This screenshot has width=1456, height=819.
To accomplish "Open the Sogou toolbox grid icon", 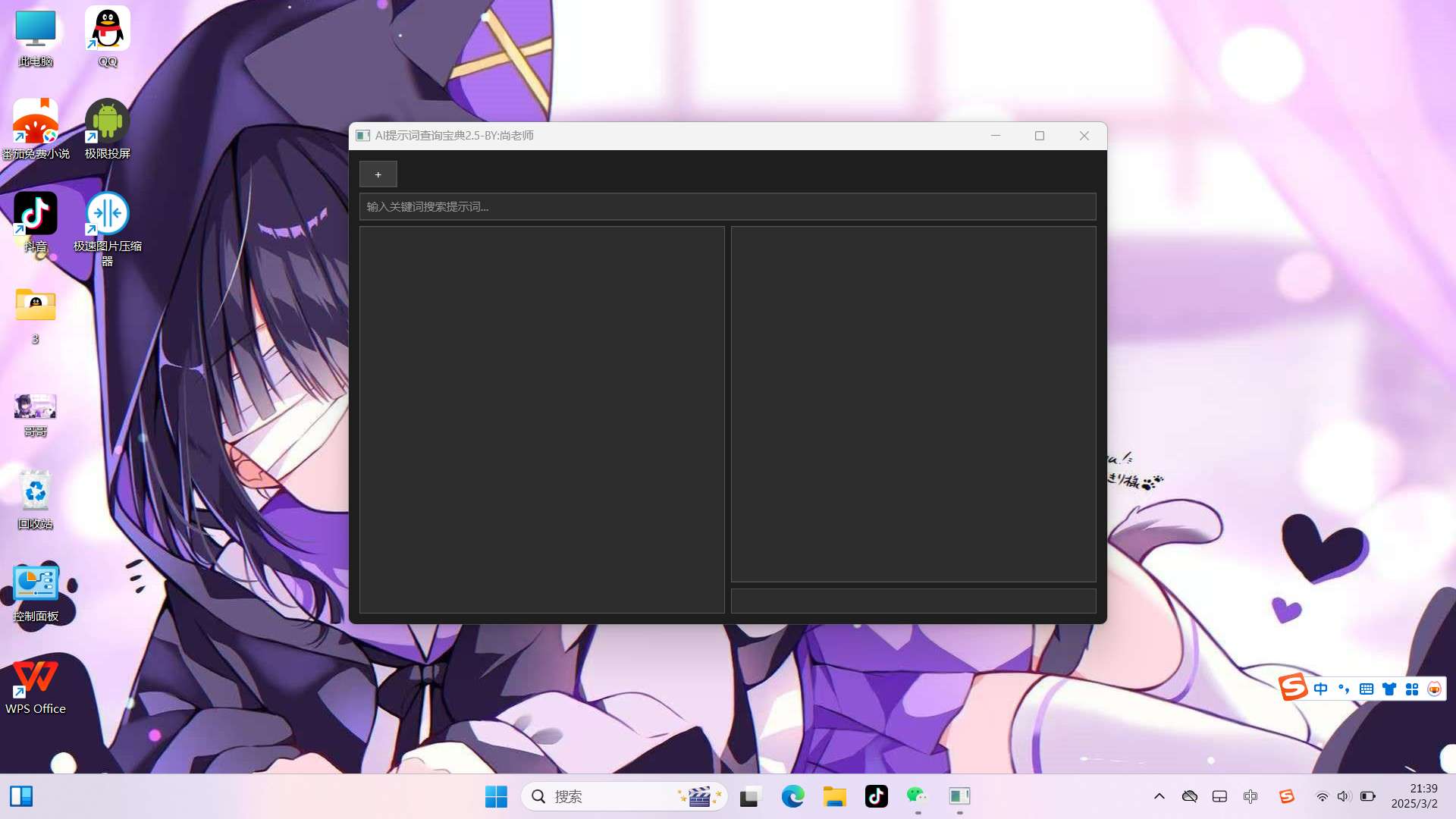I will coord(1412,689).
